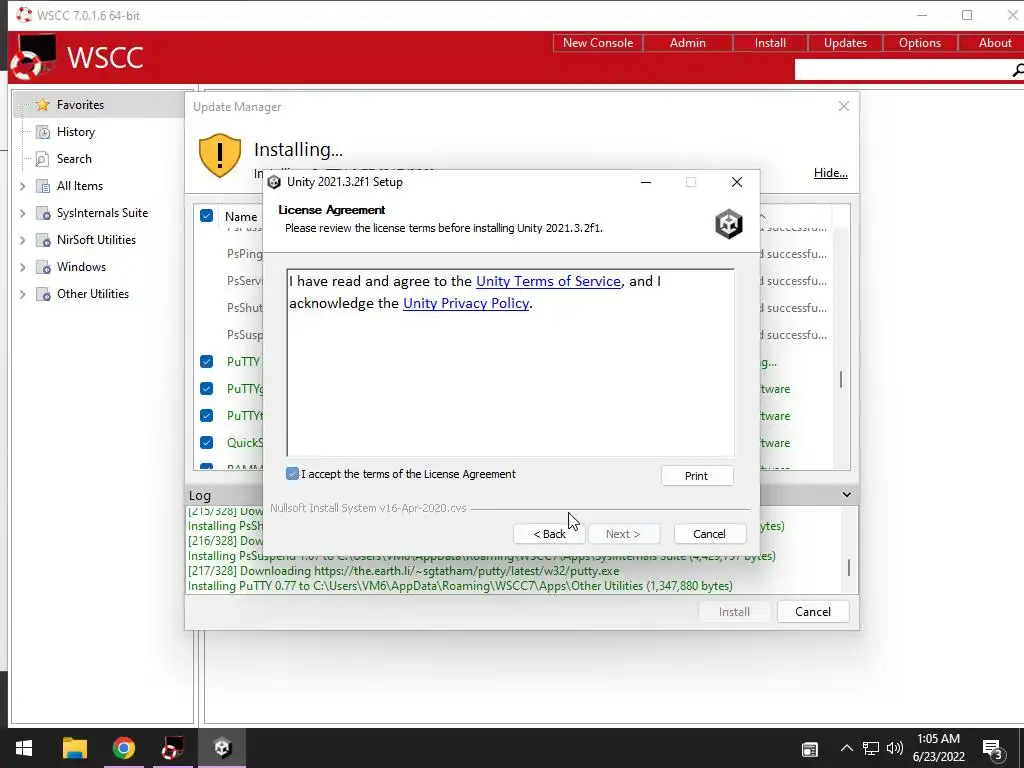Click the Hide... link in Update Manager

[830, 173]
